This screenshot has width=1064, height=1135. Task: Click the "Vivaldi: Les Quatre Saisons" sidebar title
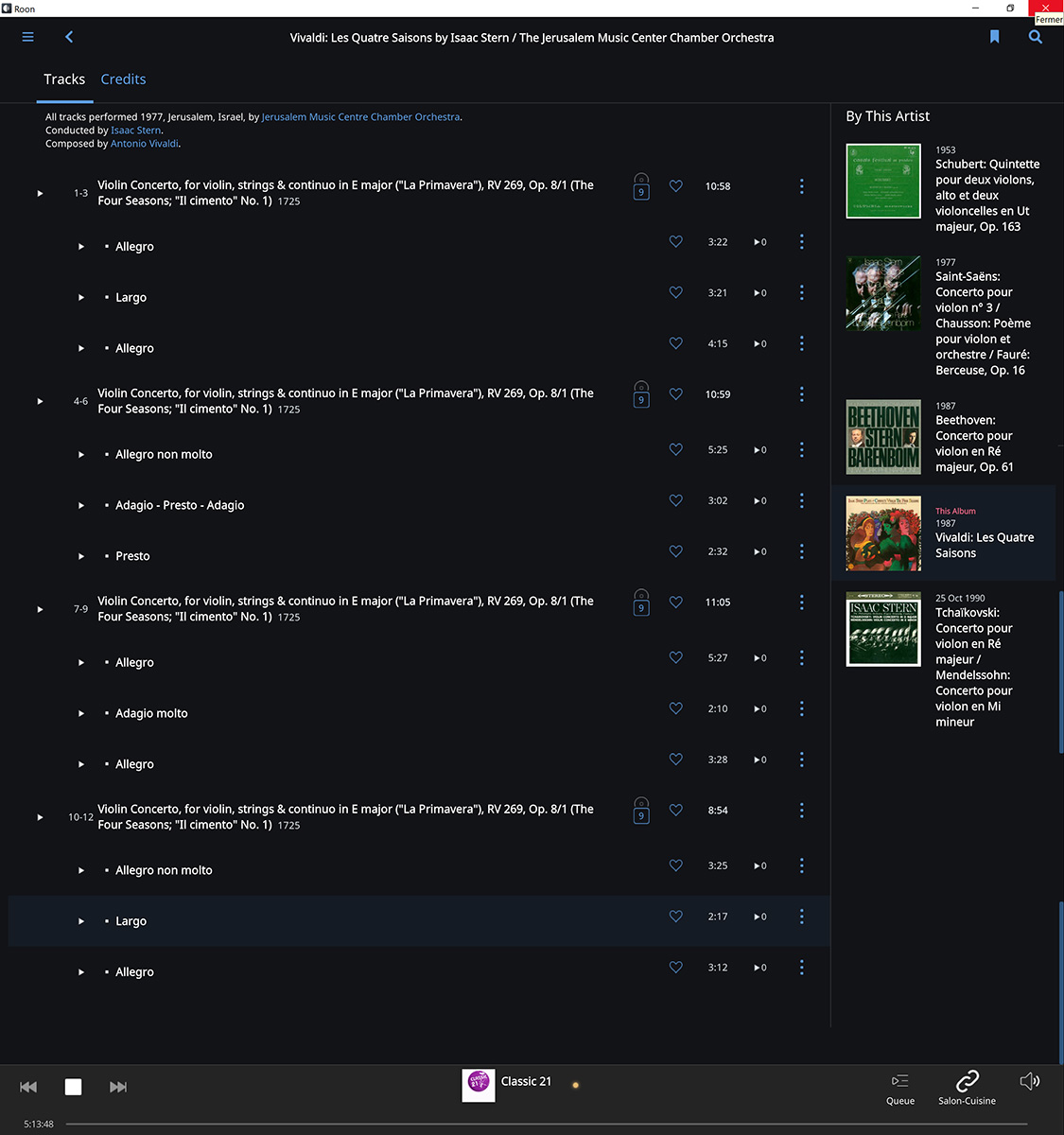(x=985, y=545)
